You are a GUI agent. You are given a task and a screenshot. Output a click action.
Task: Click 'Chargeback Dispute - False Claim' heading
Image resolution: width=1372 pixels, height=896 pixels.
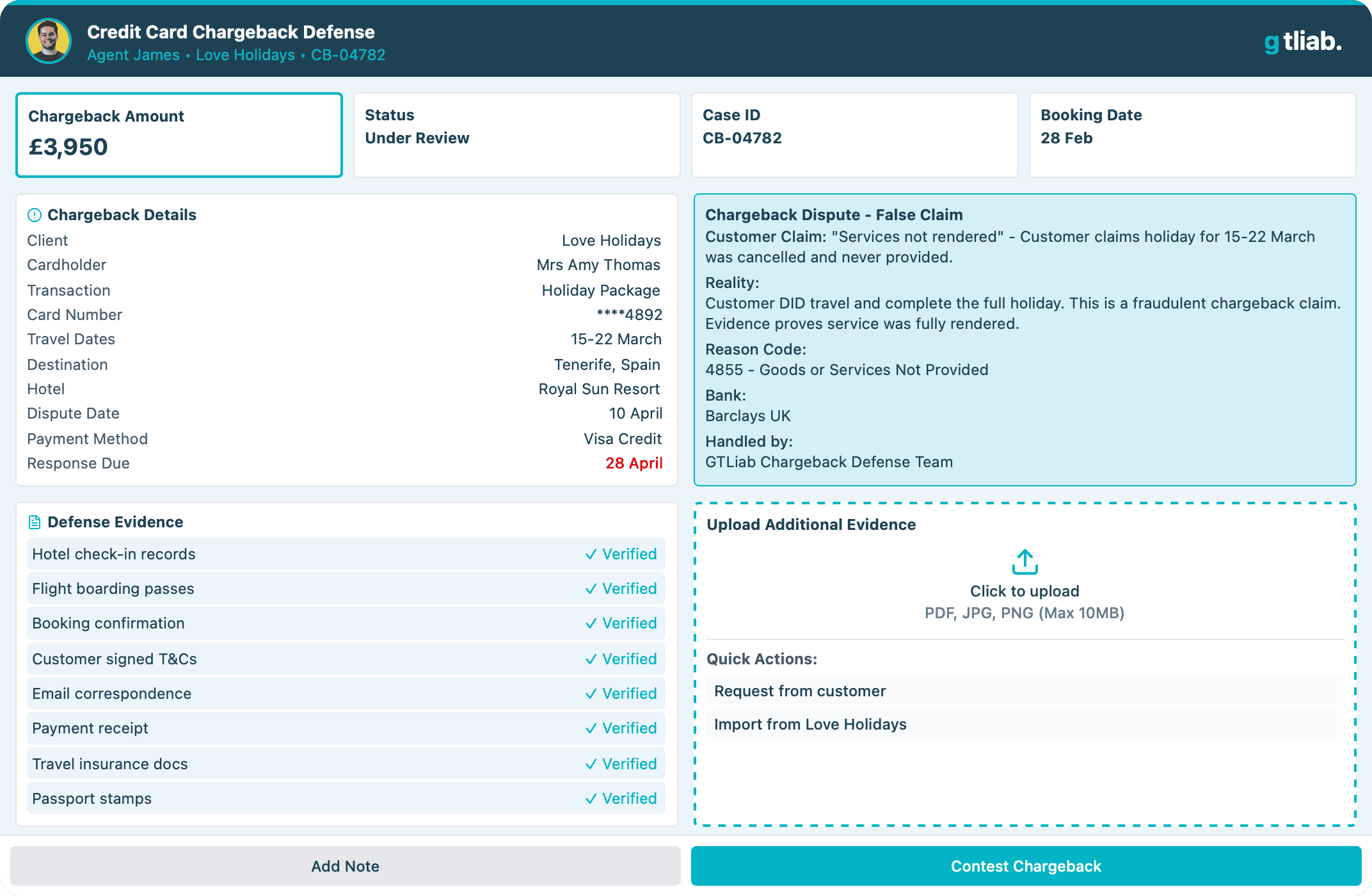click(834, 215)
